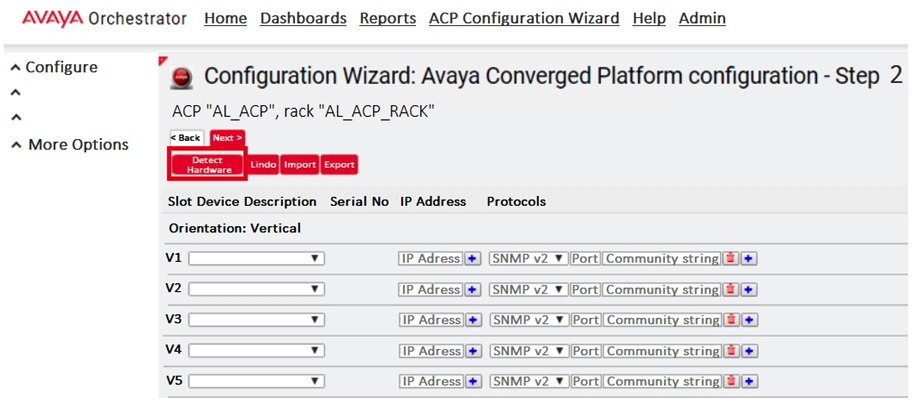Click the V1 Port field
Image resolution: width=917 pixels, height=407 pixels.
tap(586, 258)
